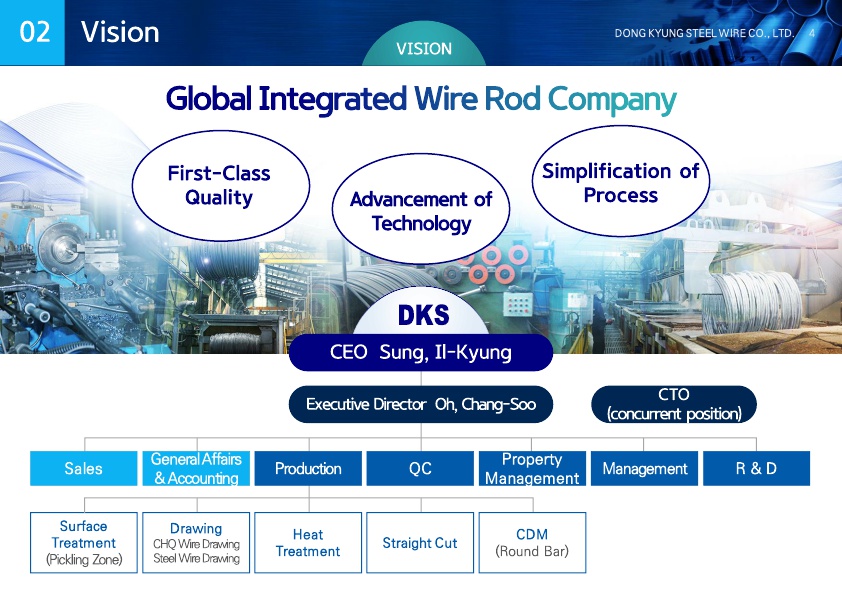Select the QC department box
The height and width of the screenshot is (595, 842).
(420, 468)
